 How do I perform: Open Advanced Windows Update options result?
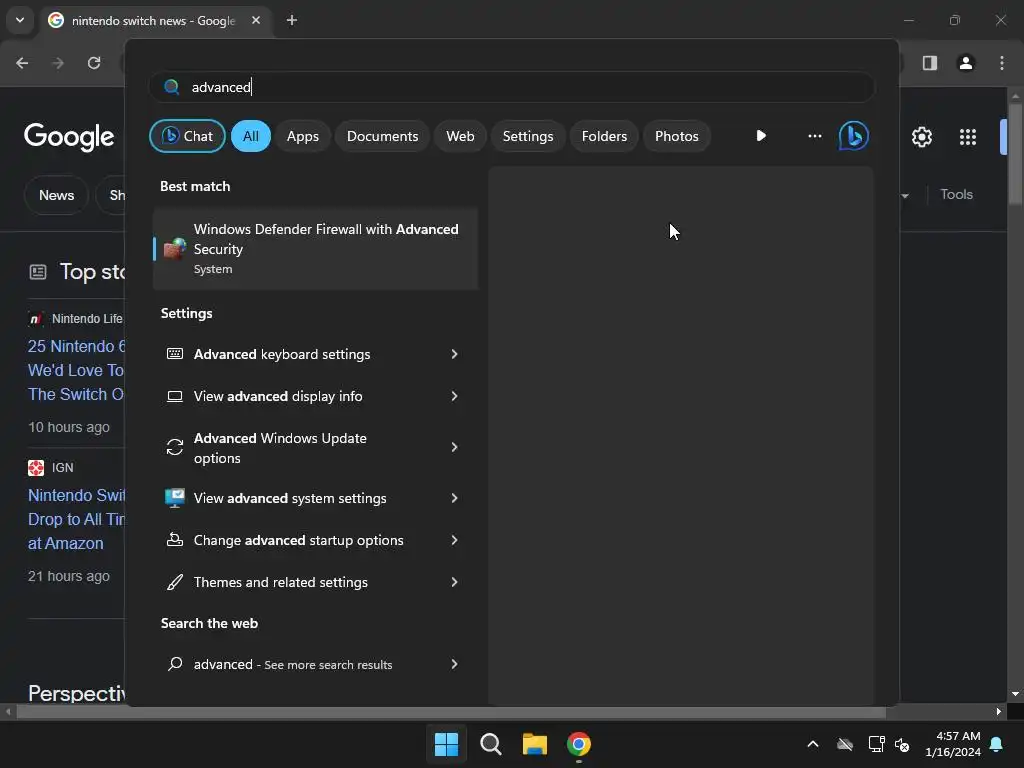pyautogui.click(x=315, y=448)
